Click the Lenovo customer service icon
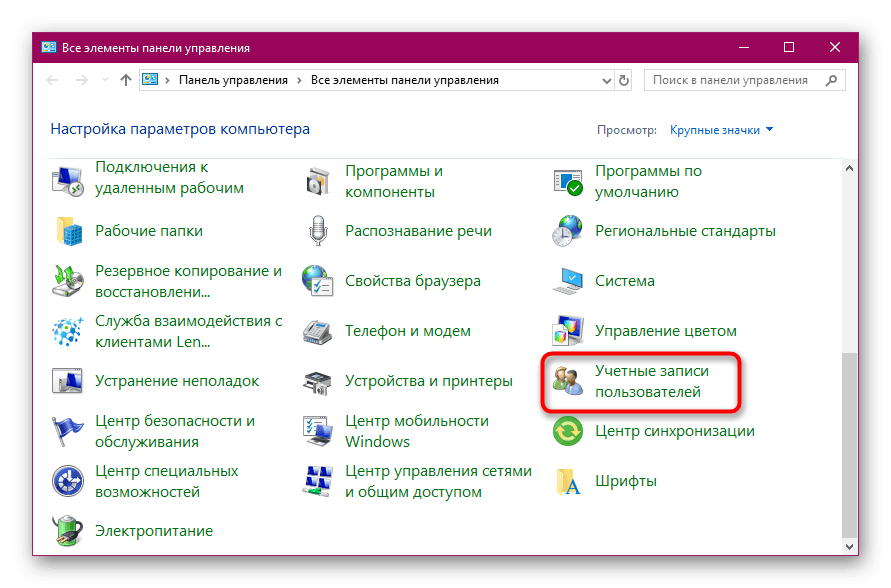The width and height of the screenshot is (891, 588). [x=68, y=331]
